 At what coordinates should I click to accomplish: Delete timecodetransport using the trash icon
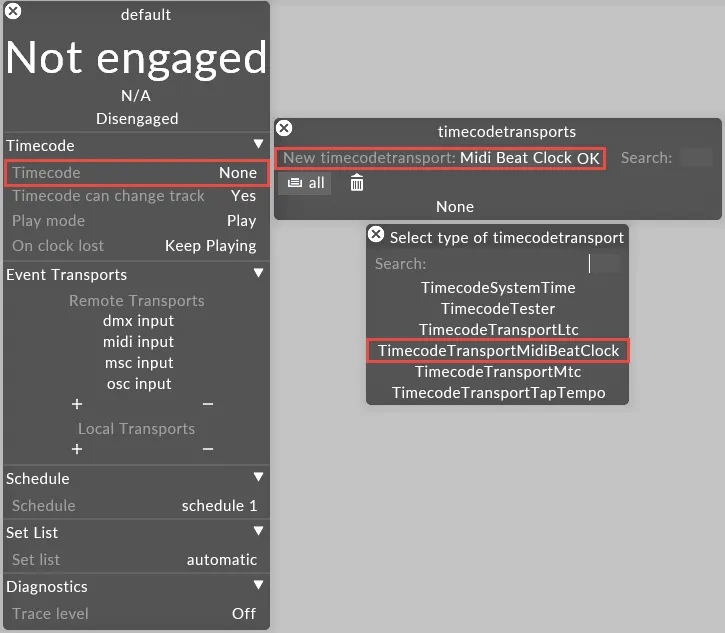click(357, 183)
